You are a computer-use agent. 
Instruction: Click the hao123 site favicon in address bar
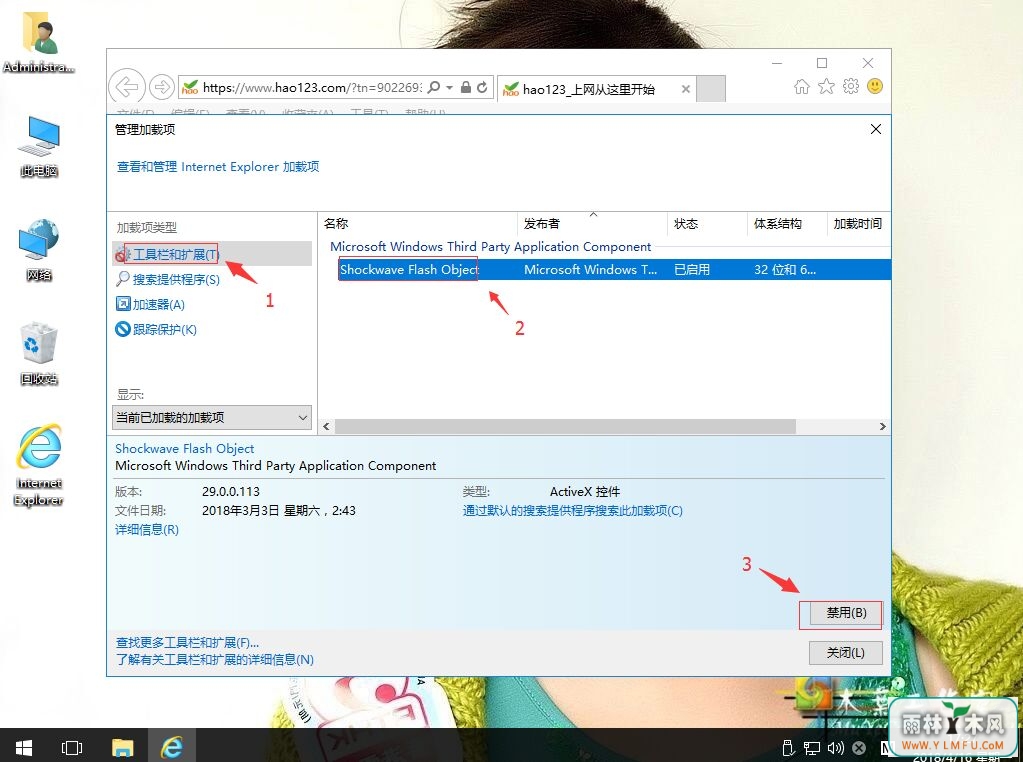click(x=190, y=87)
